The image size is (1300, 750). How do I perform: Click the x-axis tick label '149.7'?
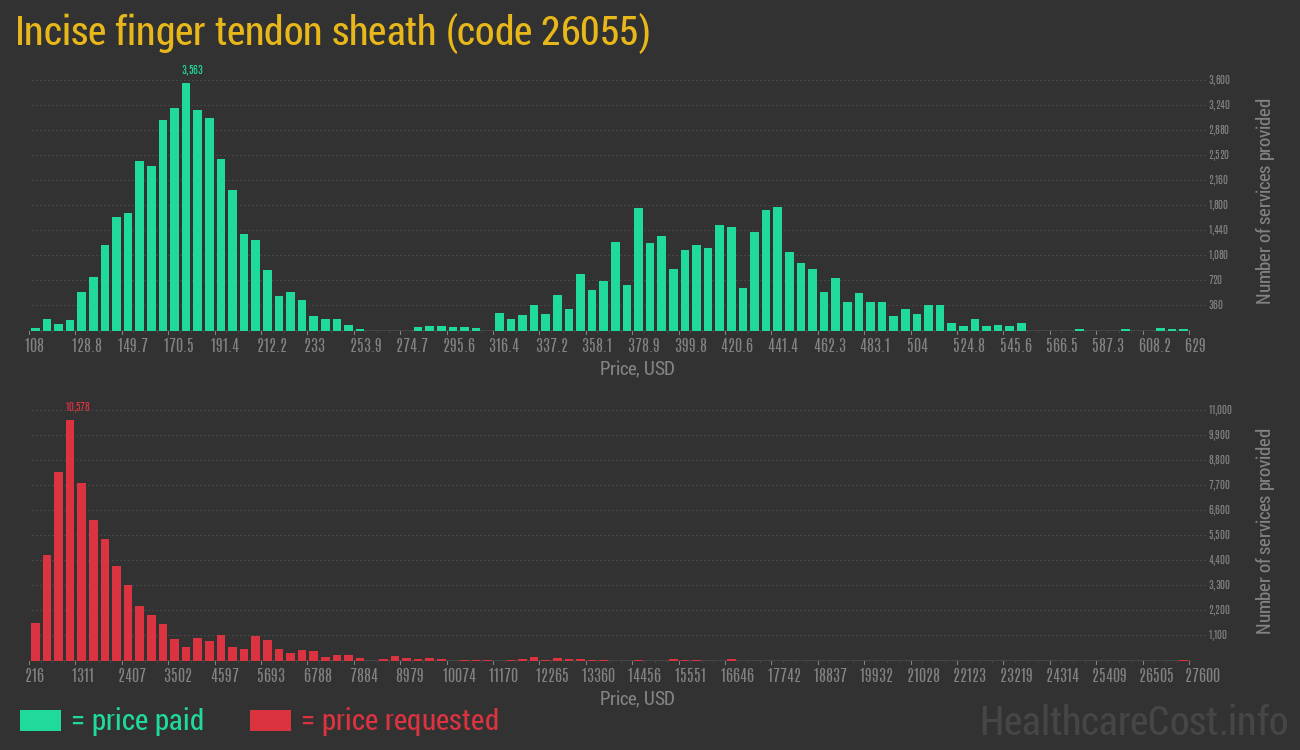133,346
